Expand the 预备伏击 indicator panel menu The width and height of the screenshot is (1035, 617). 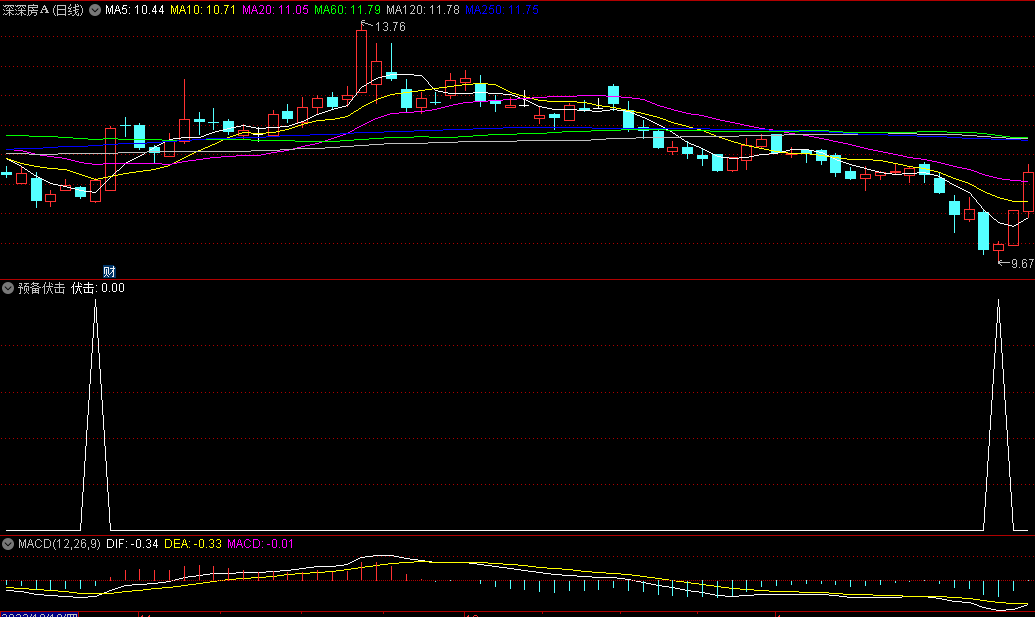tap(8, 288)
